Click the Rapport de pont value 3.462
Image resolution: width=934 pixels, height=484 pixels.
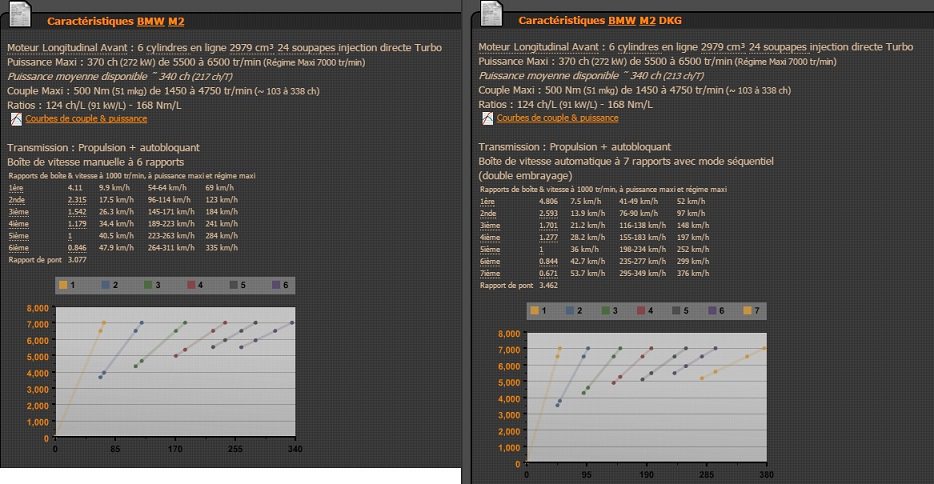pyautogui.click(x=549, y=286)
